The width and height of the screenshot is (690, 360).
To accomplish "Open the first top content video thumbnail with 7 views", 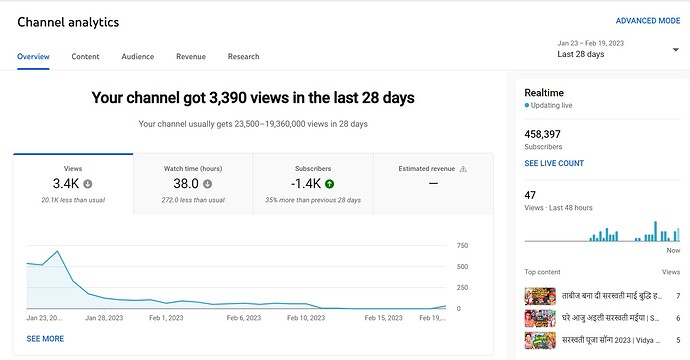I will point(540,296).
